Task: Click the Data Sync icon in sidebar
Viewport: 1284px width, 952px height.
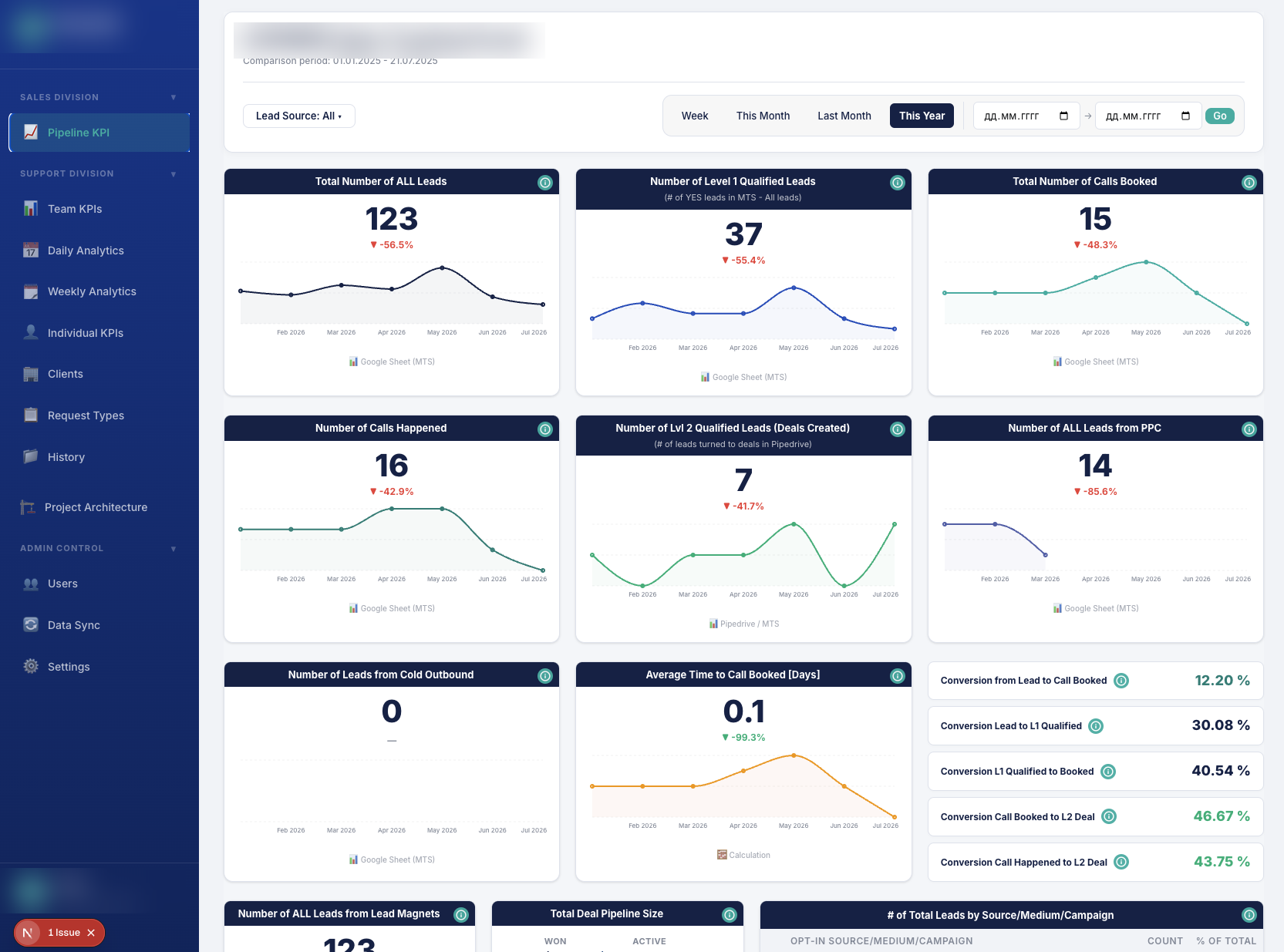Action: [x=31, y=625]
